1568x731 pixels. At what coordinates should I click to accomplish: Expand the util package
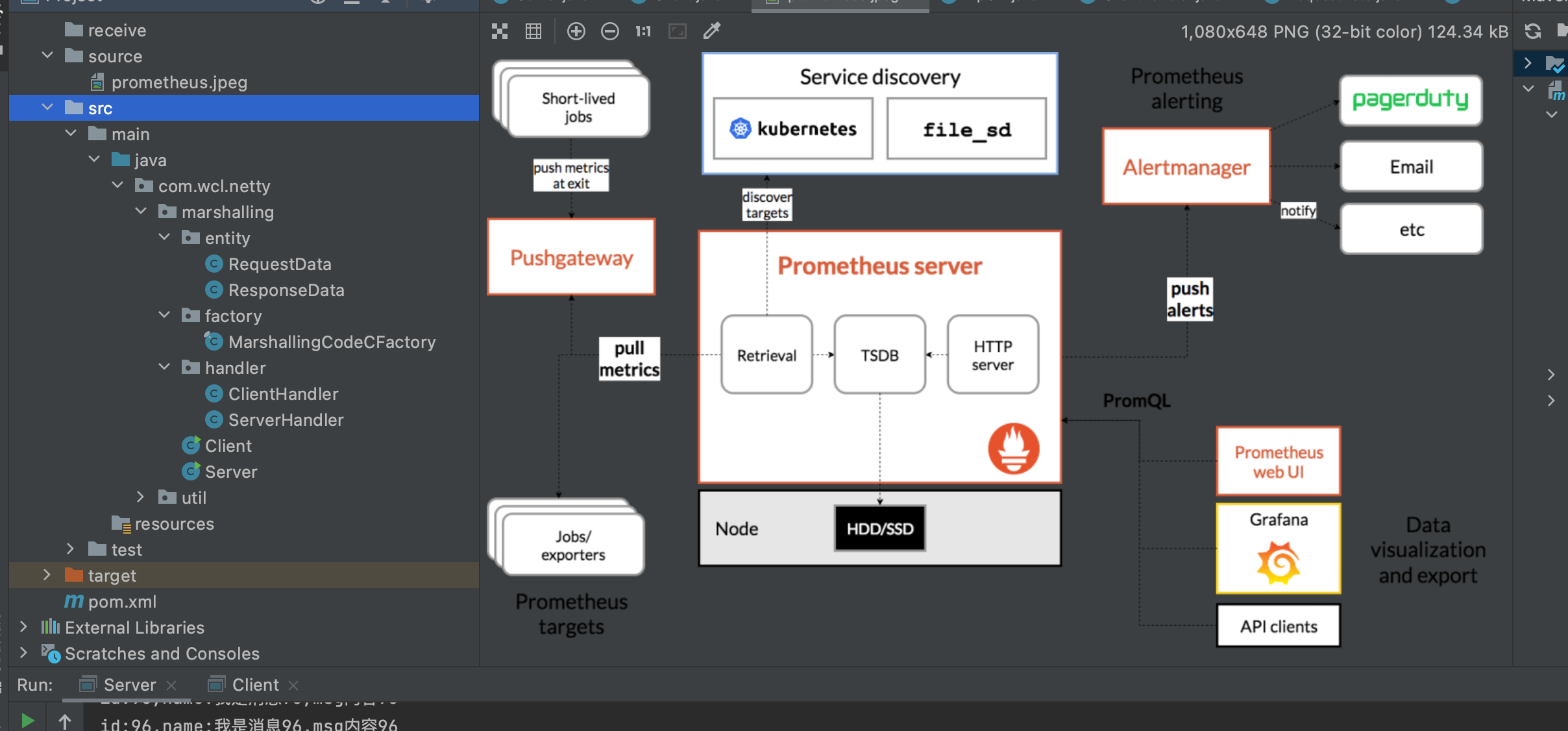pos(141,497)
